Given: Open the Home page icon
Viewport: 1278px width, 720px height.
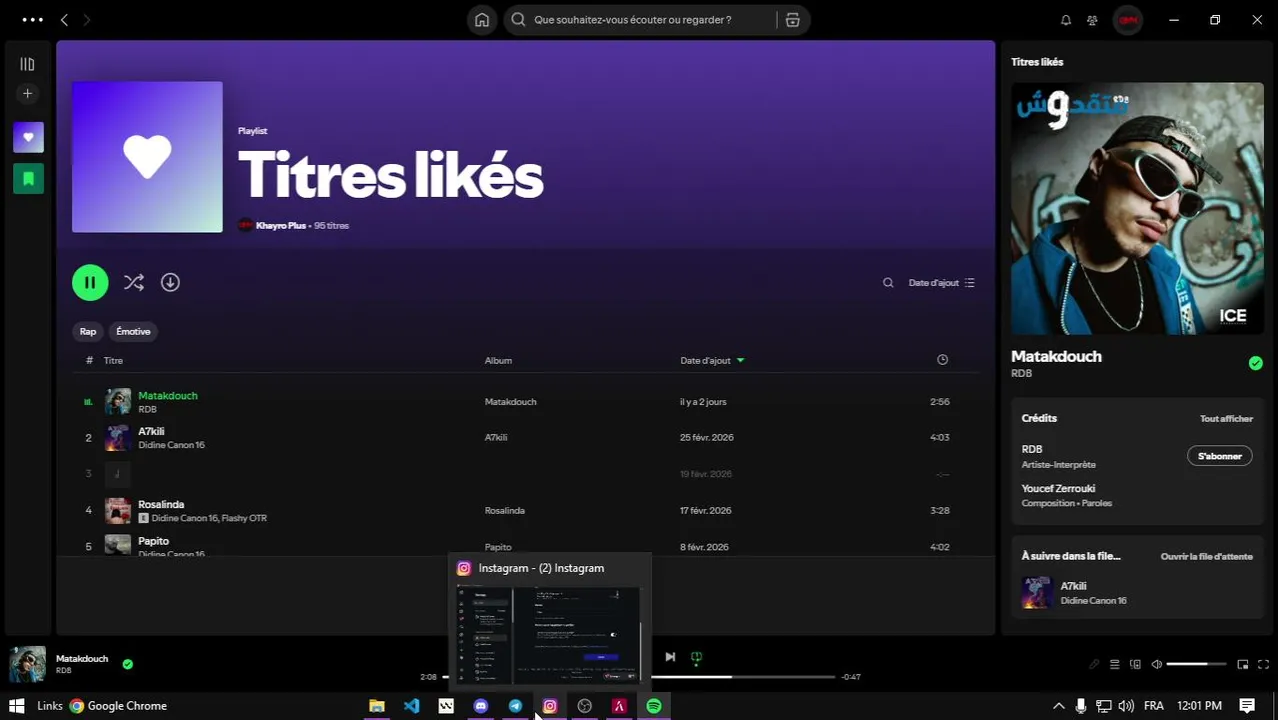Looking at the screenshot, I should click(x=482, y=20).
